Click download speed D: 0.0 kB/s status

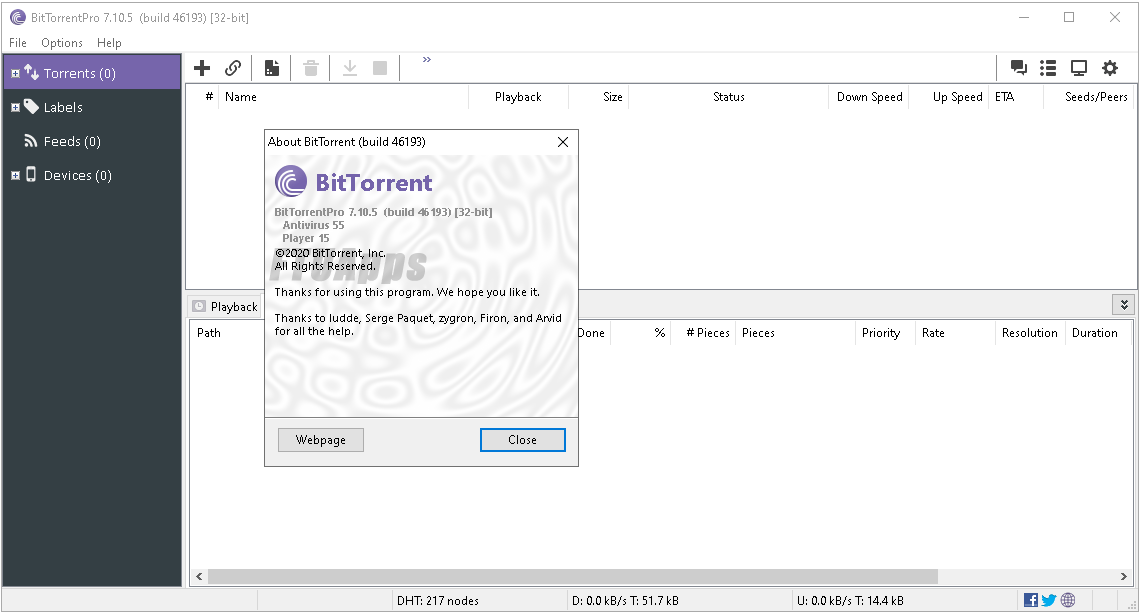click(x=625, y=601)
